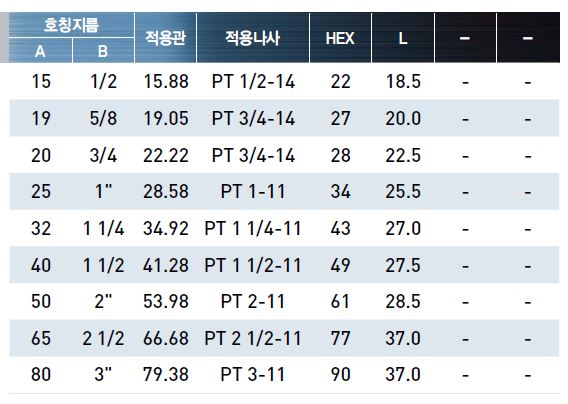Click the 호칭지름 header cell

click(x=71, y=25)
